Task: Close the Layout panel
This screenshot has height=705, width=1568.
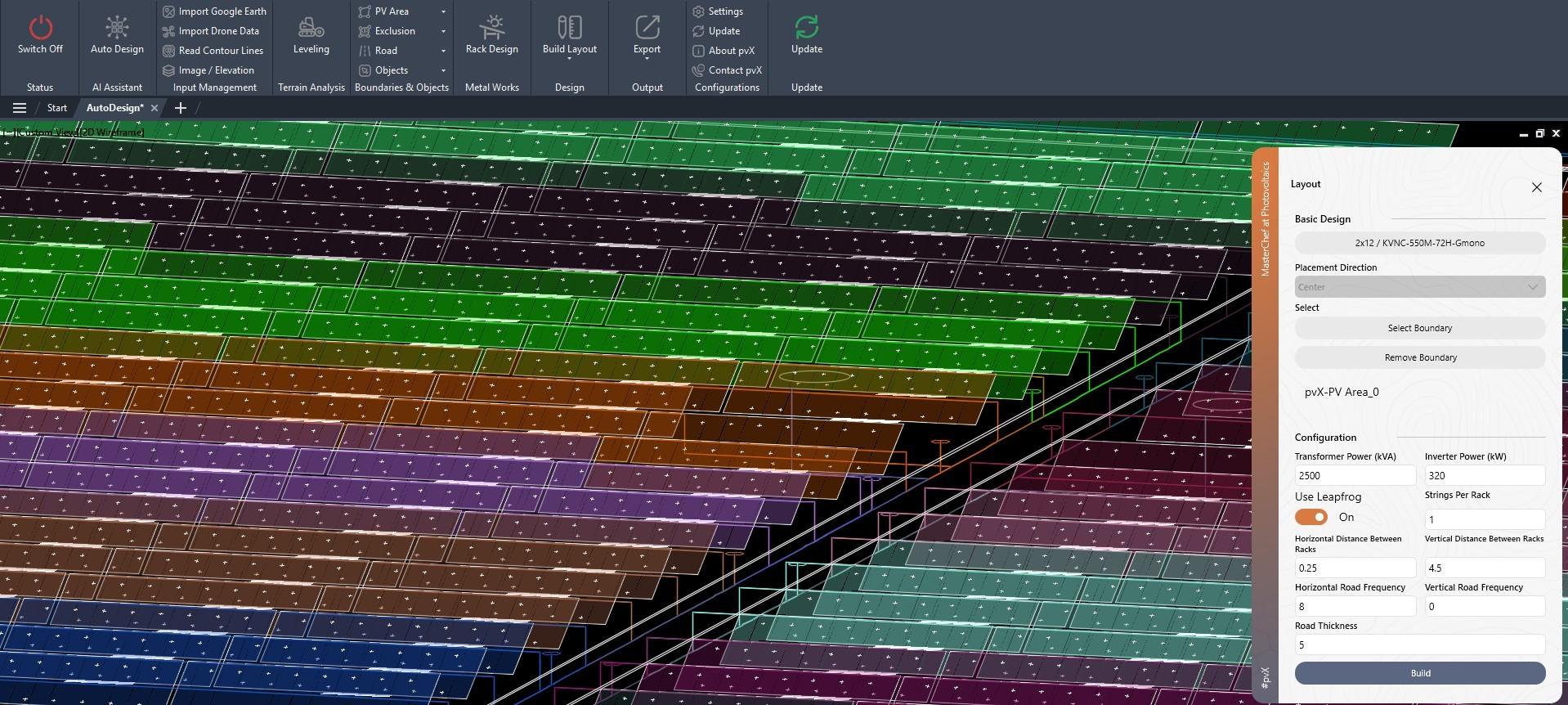Action: tap(1537, 187)
